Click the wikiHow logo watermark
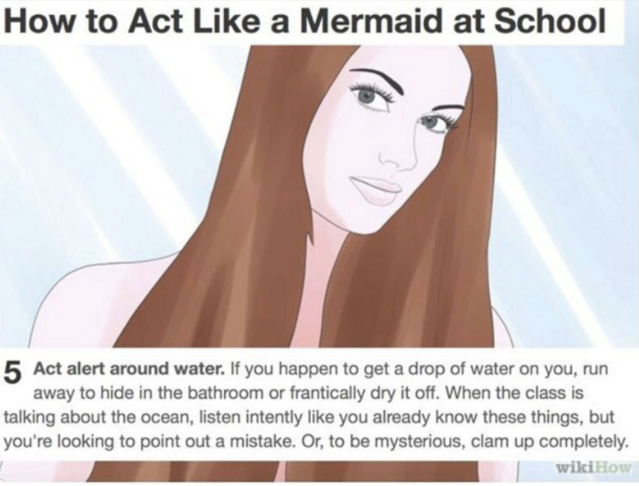The width and height of the screenshot is (639, 486). pos(594,468)
